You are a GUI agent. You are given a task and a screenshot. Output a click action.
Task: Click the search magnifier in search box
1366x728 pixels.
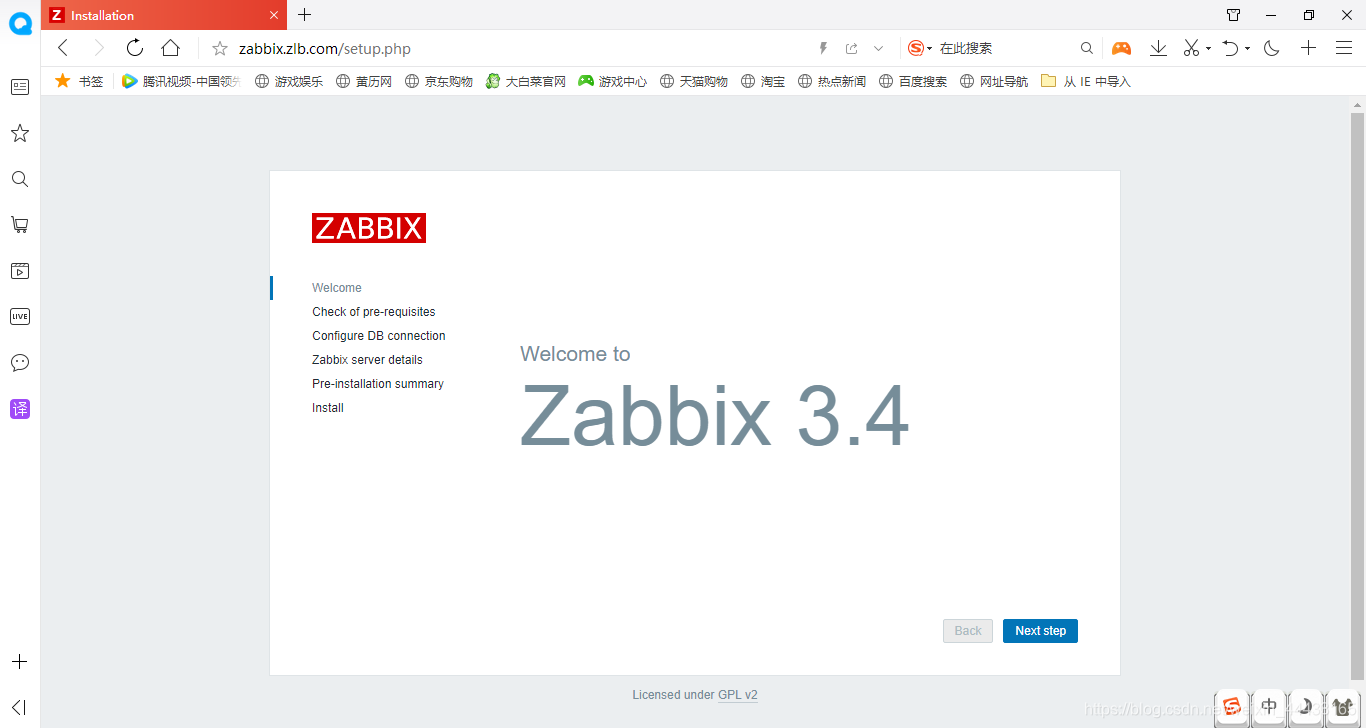1087,48
